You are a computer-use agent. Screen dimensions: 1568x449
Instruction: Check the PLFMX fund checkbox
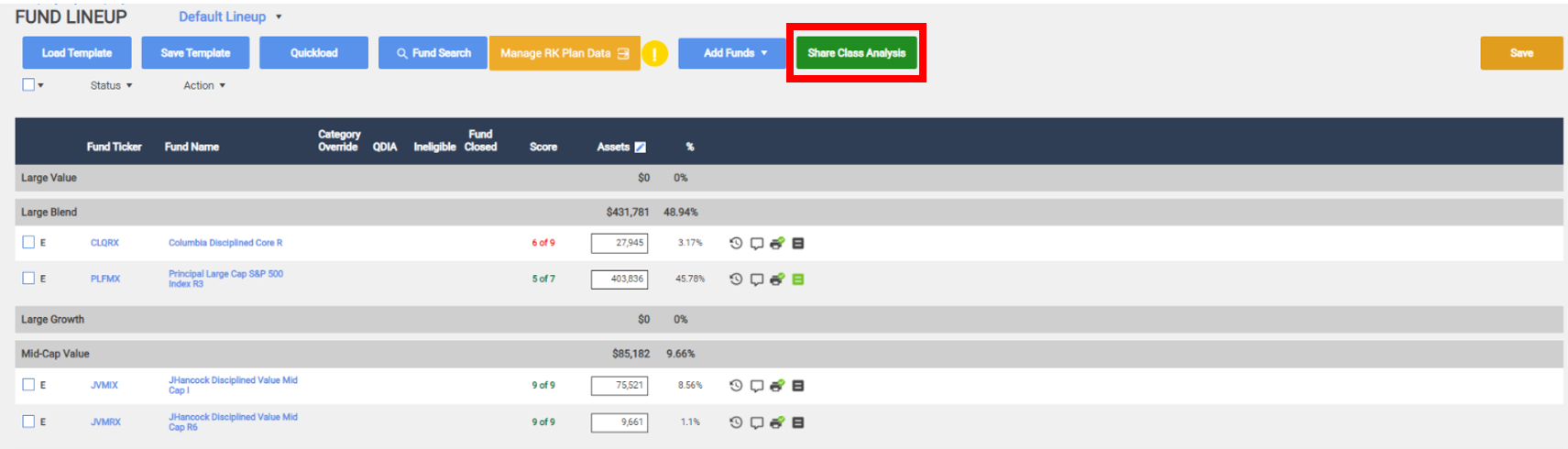(28, 278)
